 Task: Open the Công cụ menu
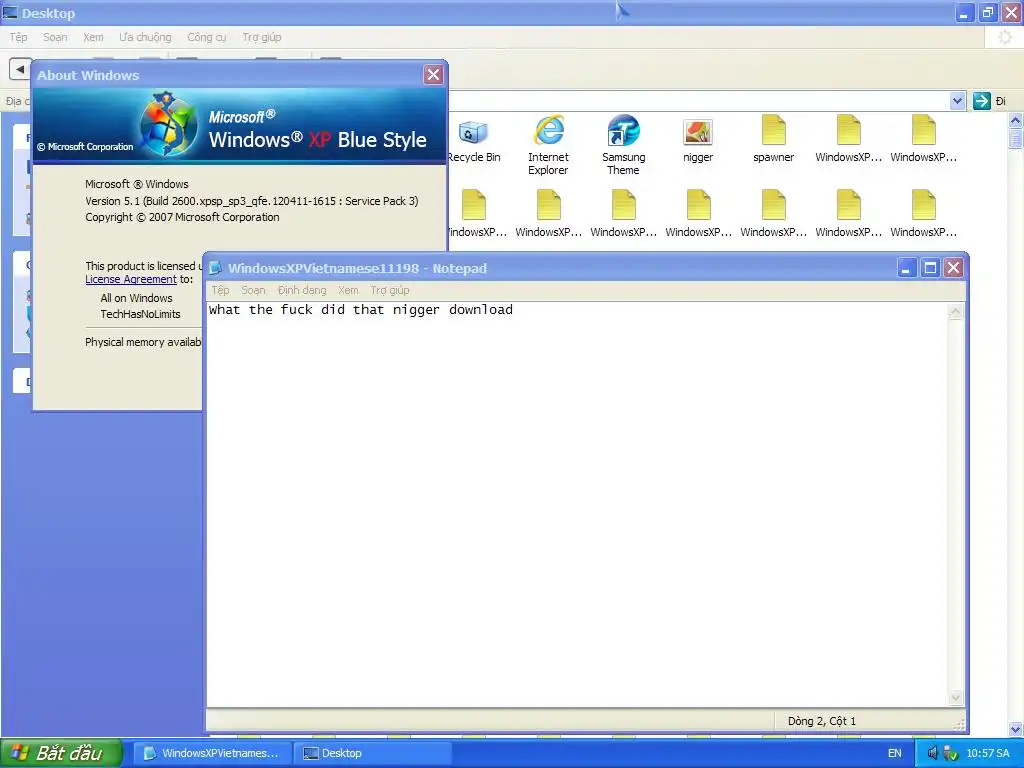click(x=206, y=37)
